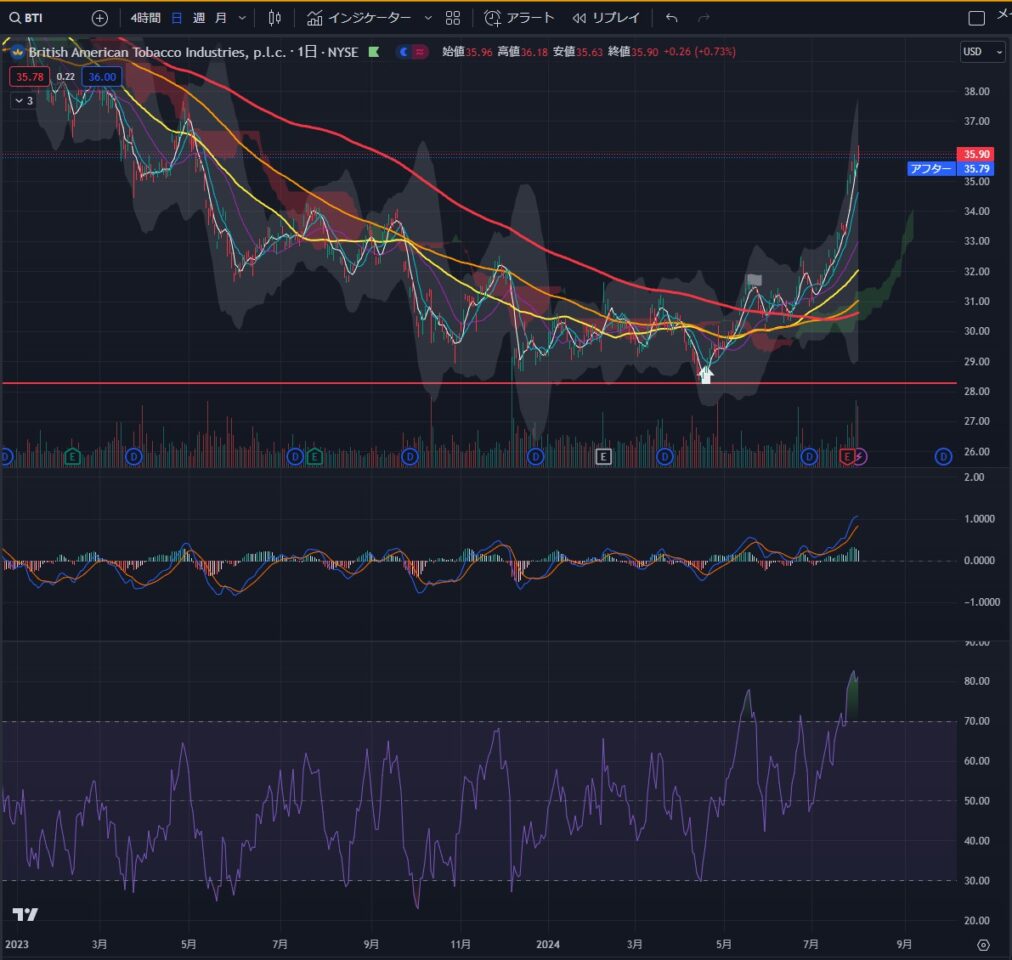Click the blue アフター after-hours price label
1012x960 pixels.
click(x=951, y=169)
